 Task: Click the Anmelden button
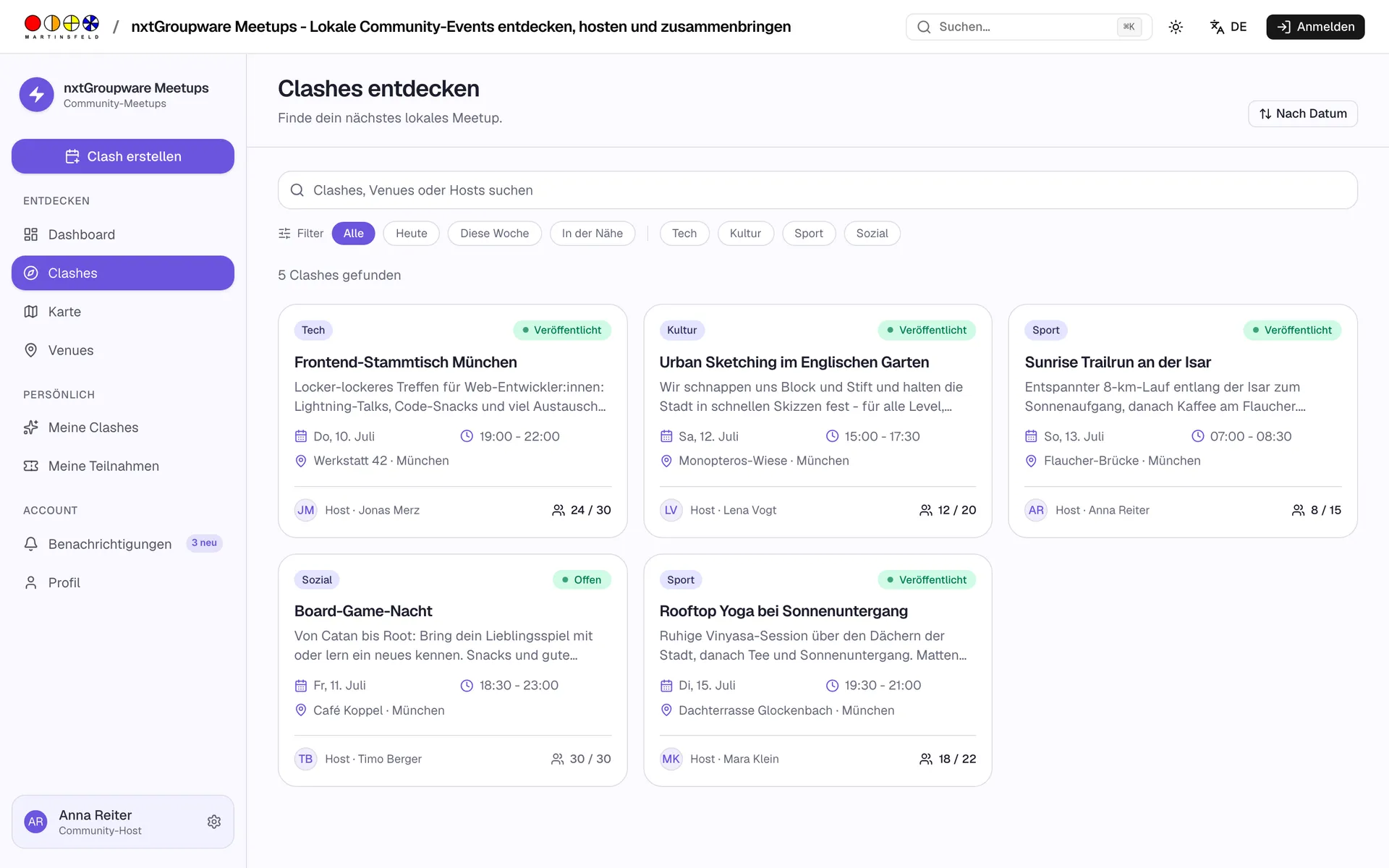tap(1315, 27)
